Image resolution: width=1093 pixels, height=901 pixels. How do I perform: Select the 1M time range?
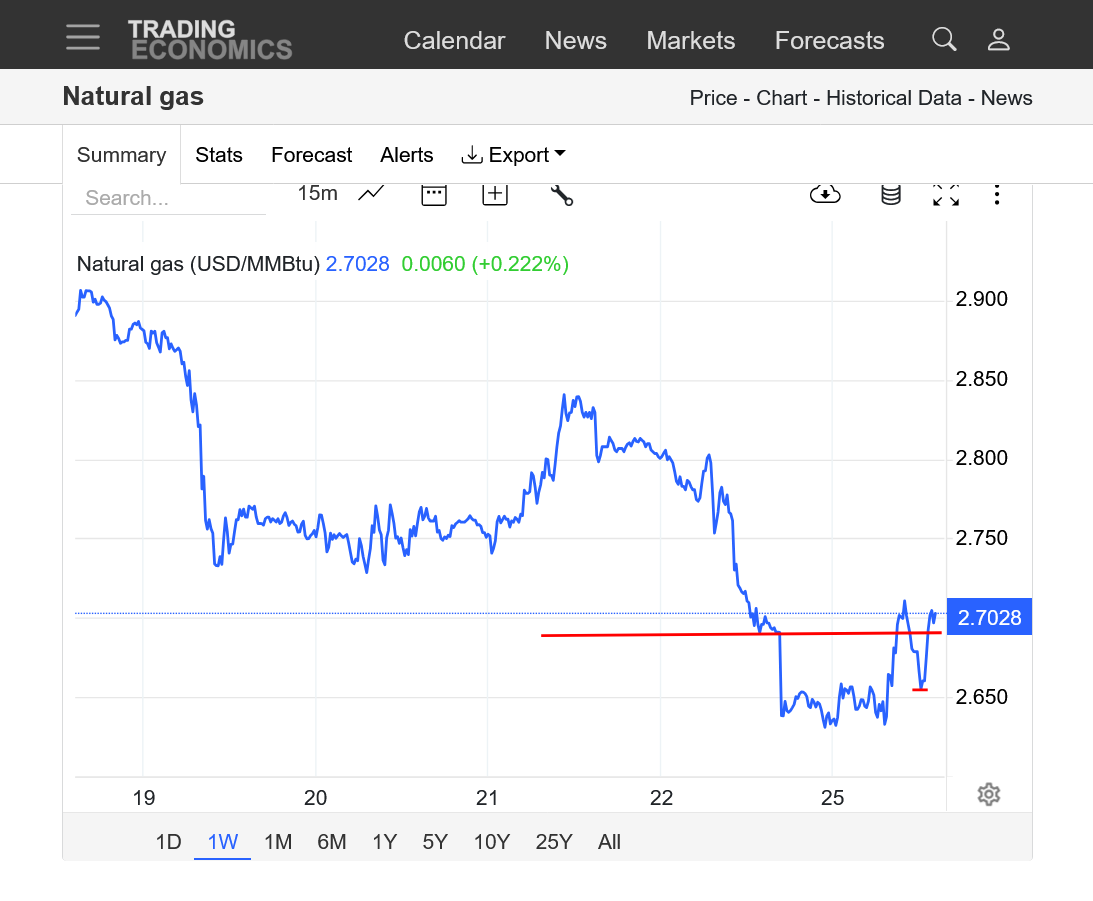click(x=278, y=842)
